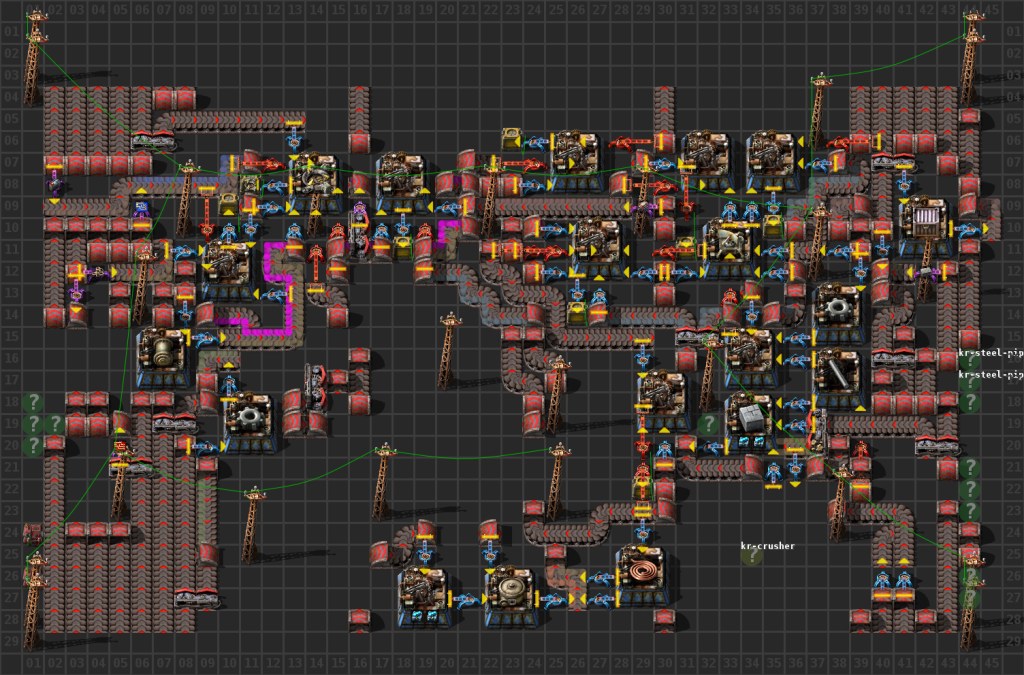This screenshot has width=1024, height=675.
Task: Click the placeholder beside the grey block assembler
Action: 708,424
